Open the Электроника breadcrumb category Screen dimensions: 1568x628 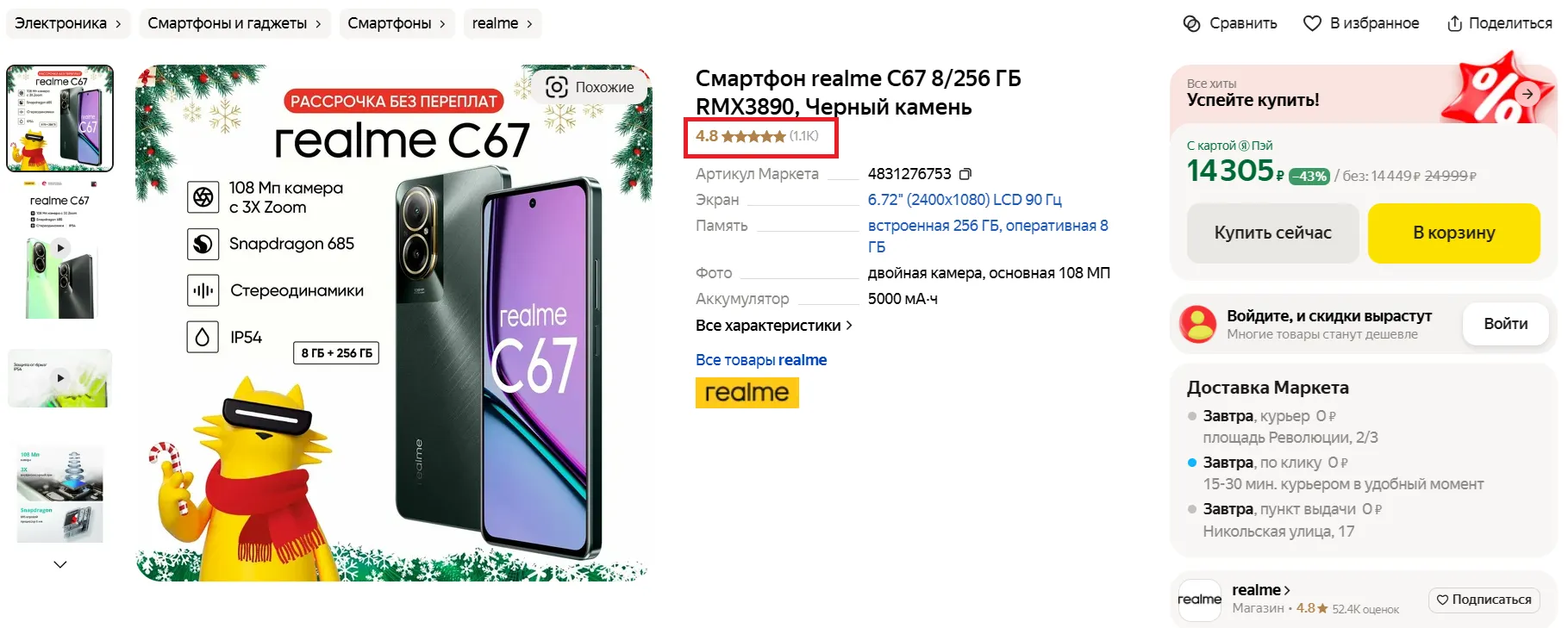pos(68,23)
